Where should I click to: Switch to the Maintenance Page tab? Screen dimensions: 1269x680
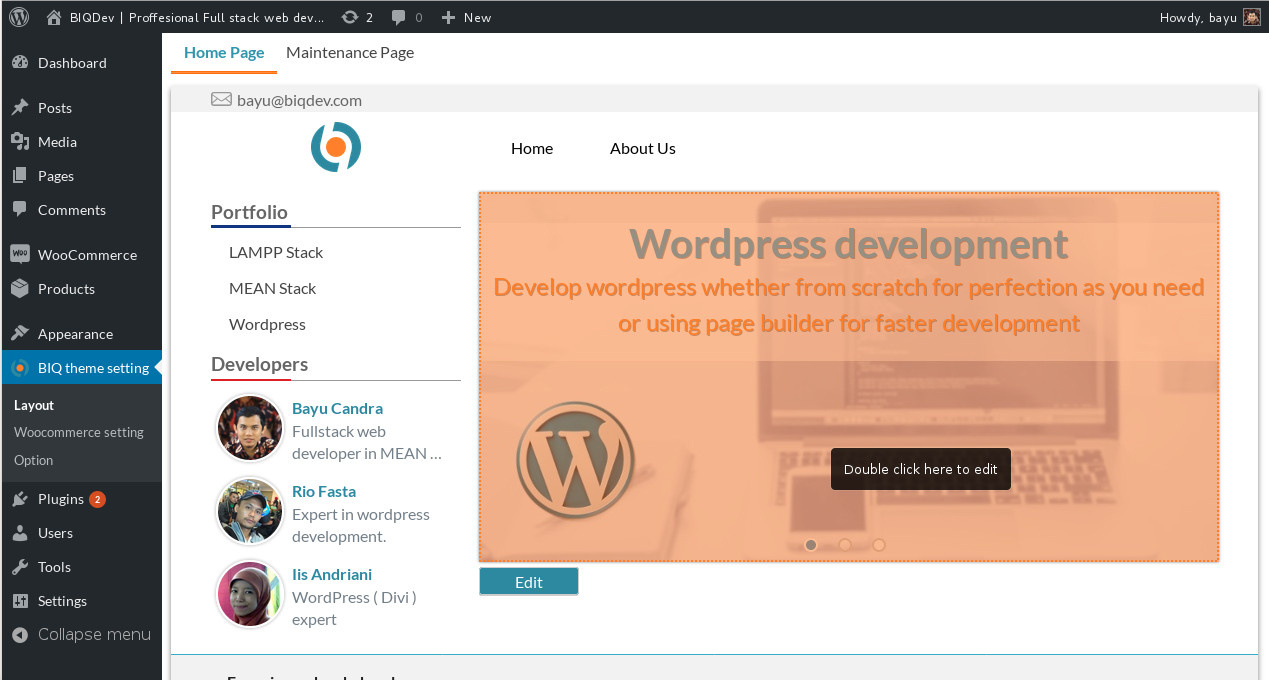350,53
